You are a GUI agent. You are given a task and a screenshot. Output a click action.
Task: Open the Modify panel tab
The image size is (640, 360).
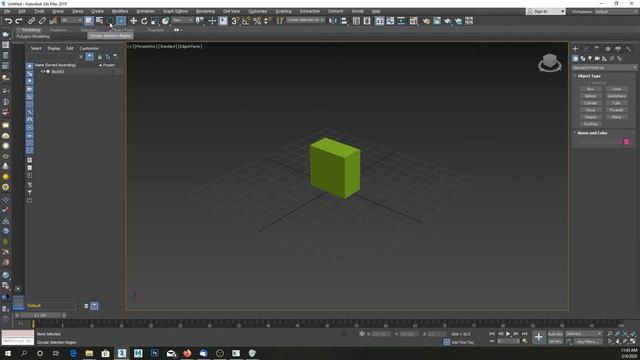tap(586, 49)
